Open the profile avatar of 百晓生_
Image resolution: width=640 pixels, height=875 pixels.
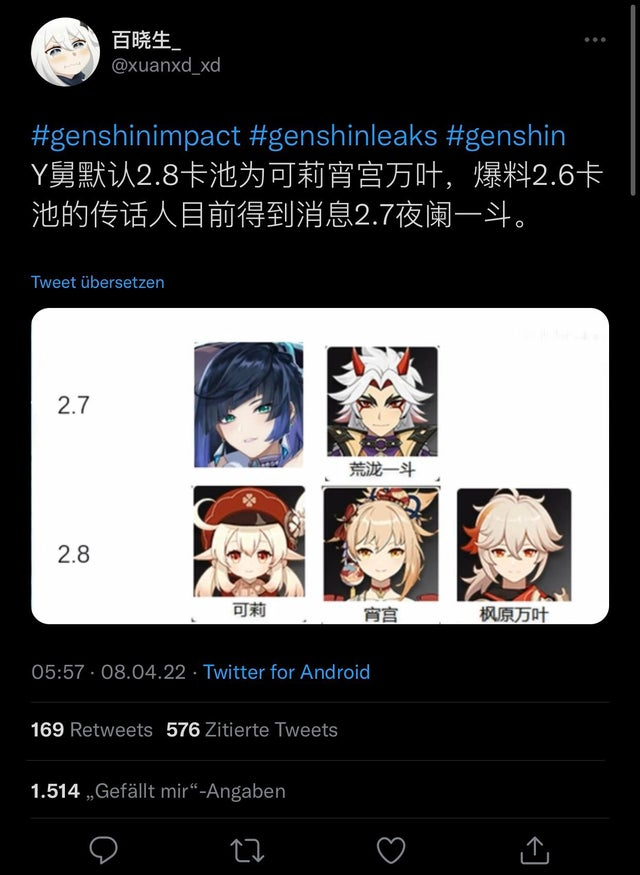(65, 52)
